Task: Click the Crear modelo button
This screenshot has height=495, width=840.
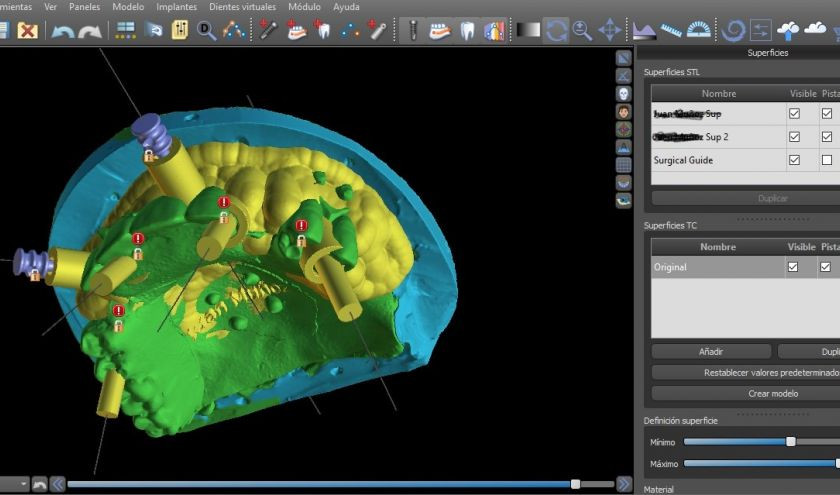Action: pyautogui.click(x=773, y=393)
